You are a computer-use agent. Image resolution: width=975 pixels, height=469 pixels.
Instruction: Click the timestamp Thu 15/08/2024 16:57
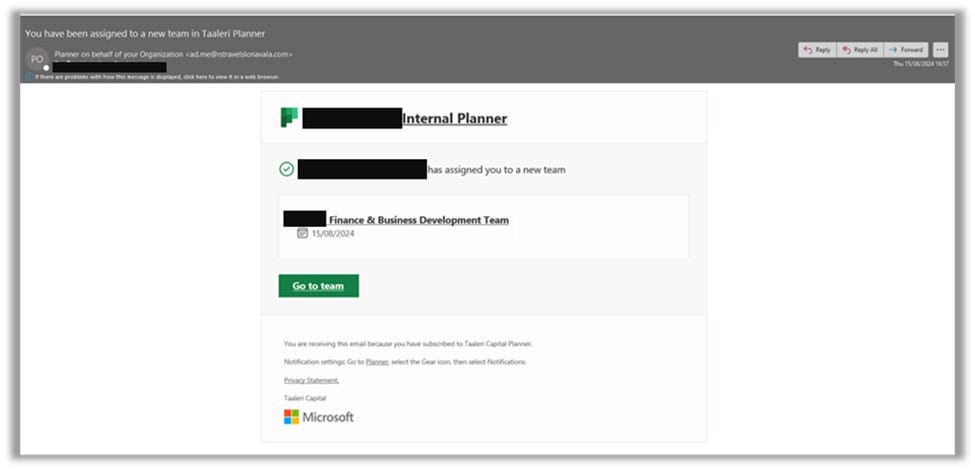click(921, 63)
